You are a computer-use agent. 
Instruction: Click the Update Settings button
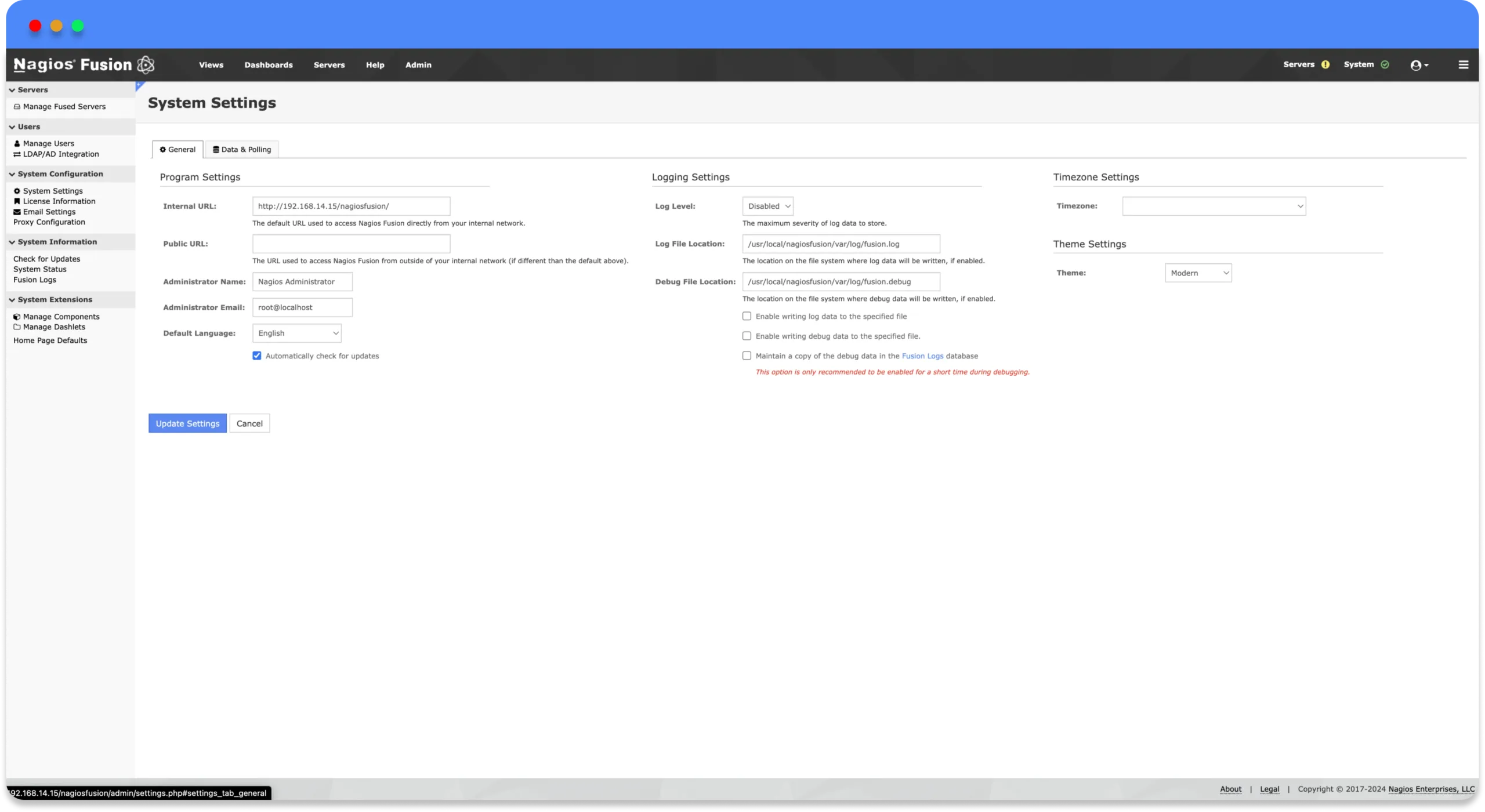[187, 423]
